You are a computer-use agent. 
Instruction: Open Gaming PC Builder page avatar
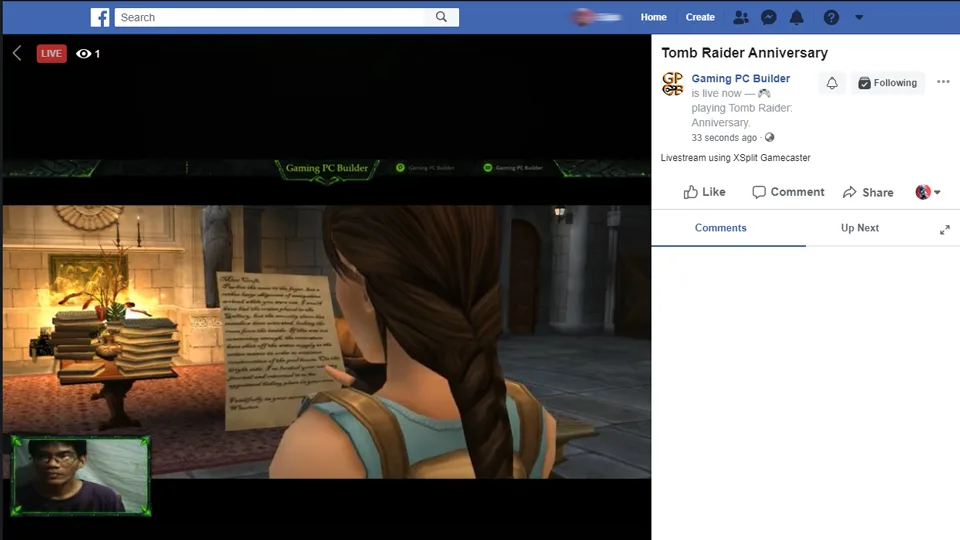click(672, 84)
